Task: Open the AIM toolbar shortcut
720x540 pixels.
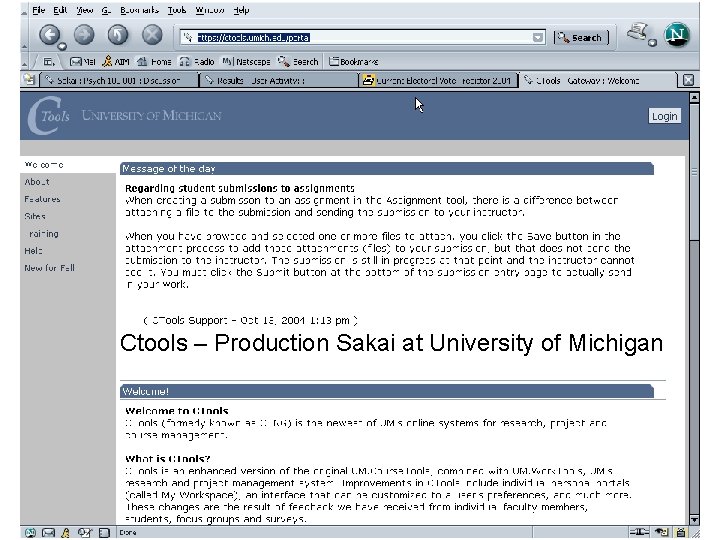Action: click(x=116, y=62)
